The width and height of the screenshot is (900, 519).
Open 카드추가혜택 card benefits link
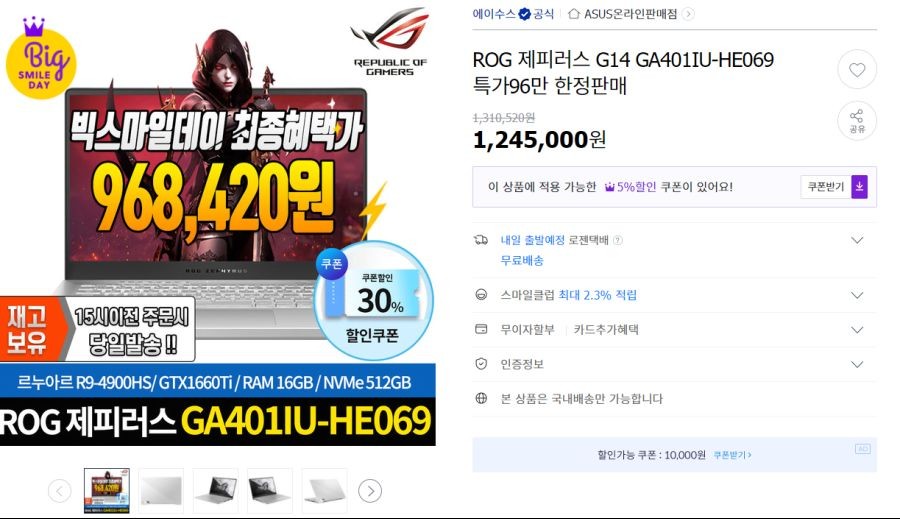(x=606, y=330)
